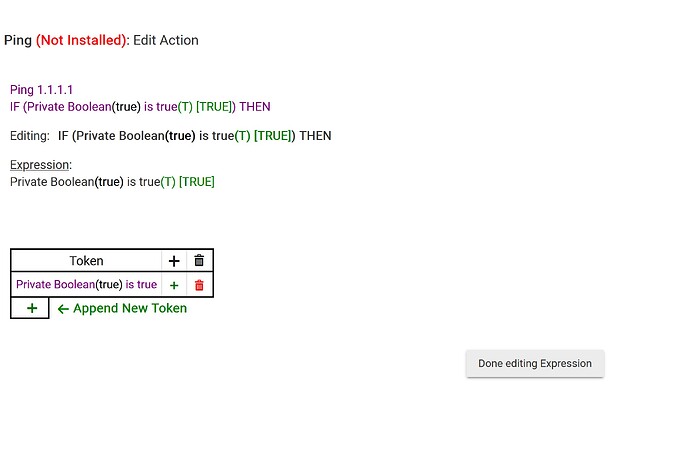This screenshot has width=690, height=467.
Task: Click the black IF expression beside Editing
Action: pyautogui.click(x=194, y=136)
